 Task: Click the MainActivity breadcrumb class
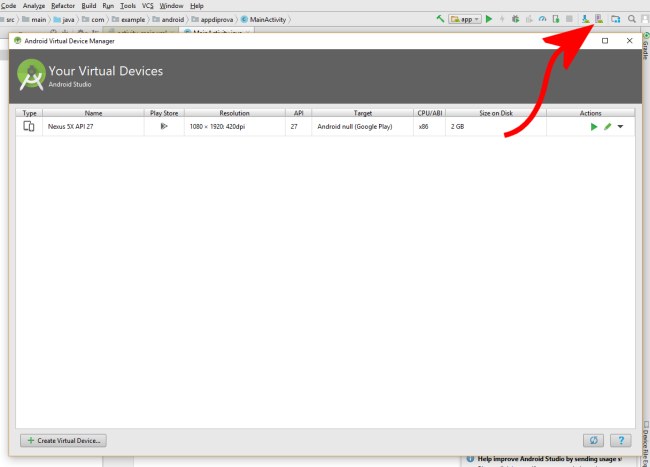(264, 19)
